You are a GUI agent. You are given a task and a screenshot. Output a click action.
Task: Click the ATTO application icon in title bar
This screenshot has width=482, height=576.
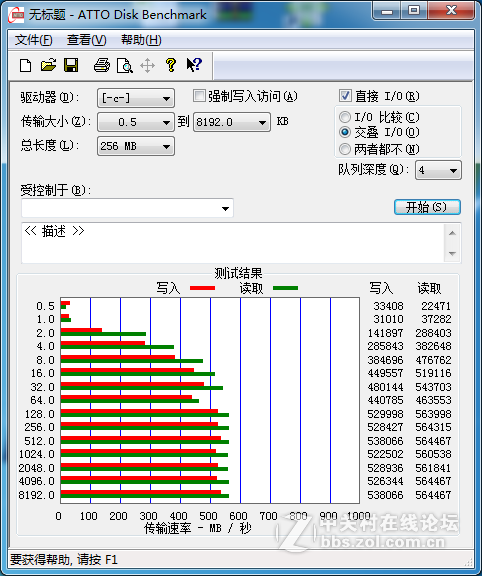click(16, 15)
